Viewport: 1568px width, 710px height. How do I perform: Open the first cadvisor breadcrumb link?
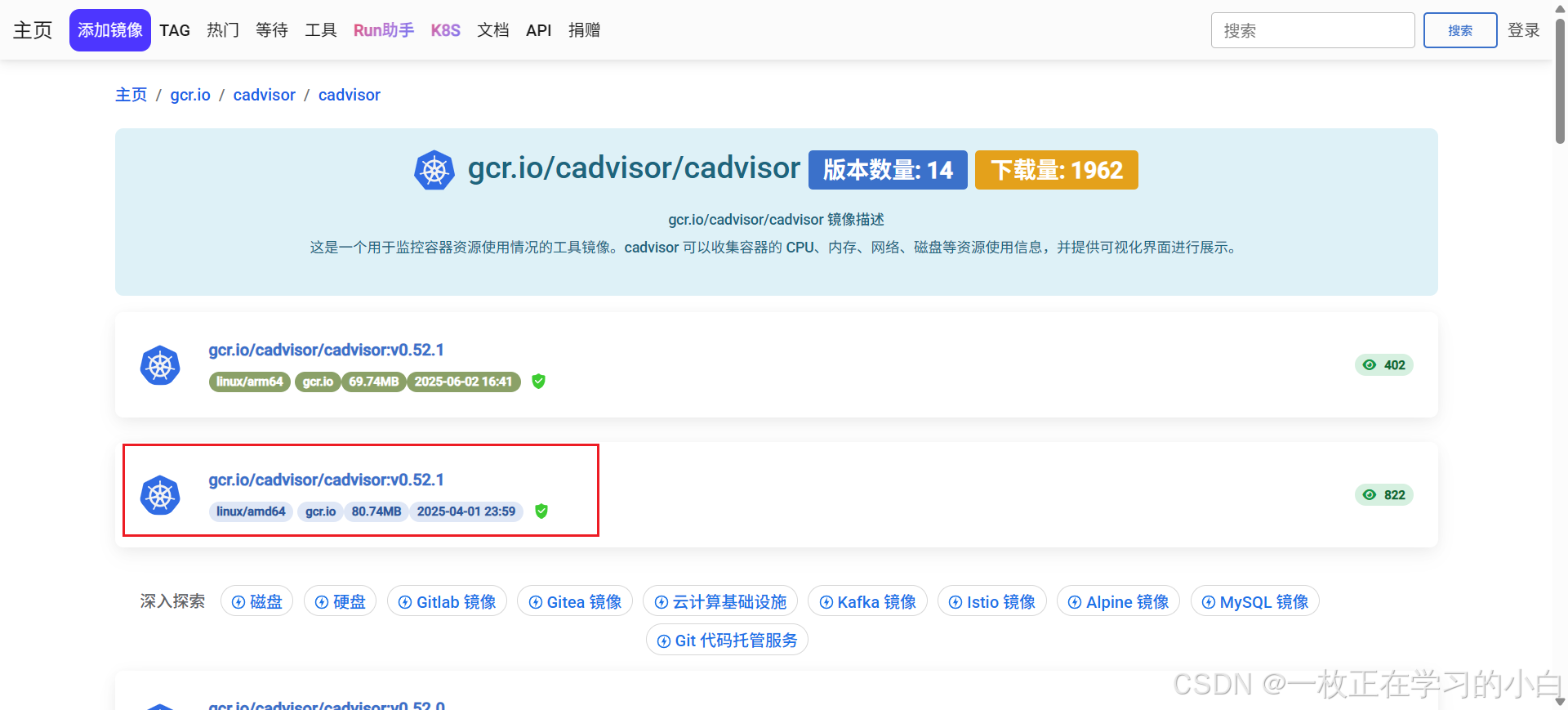[265, 95]
